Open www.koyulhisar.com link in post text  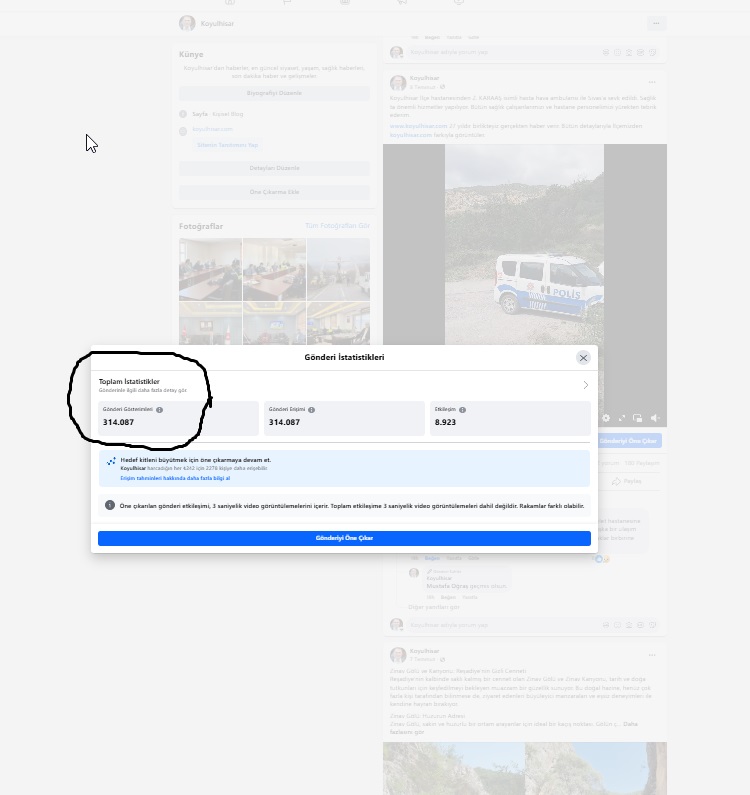tap(418, 126)
